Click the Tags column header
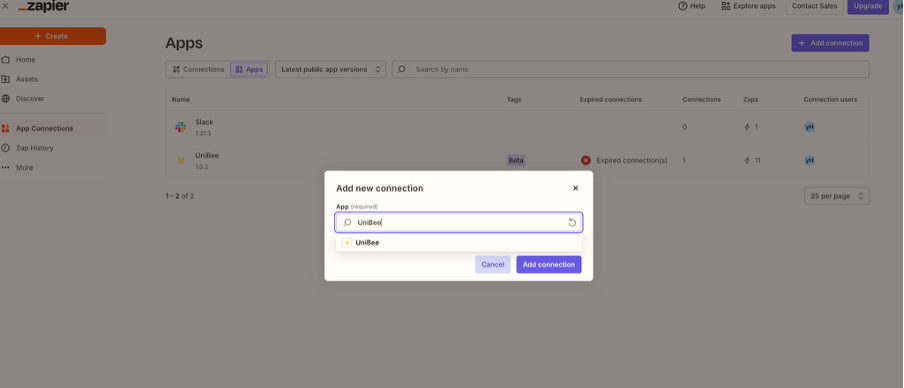Screen dimensions: 904x388 coord(514,100)
